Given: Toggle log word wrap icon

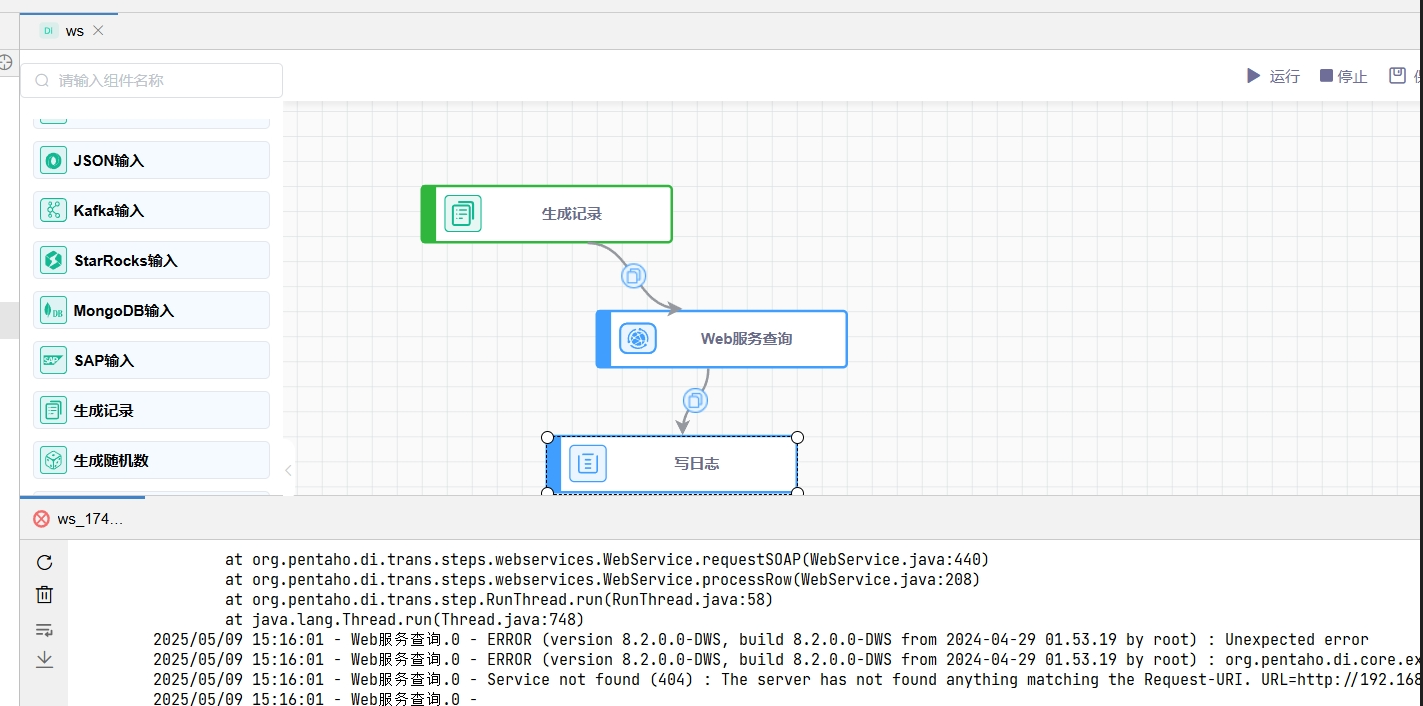Looking at the screenshot, I should 44,629.
